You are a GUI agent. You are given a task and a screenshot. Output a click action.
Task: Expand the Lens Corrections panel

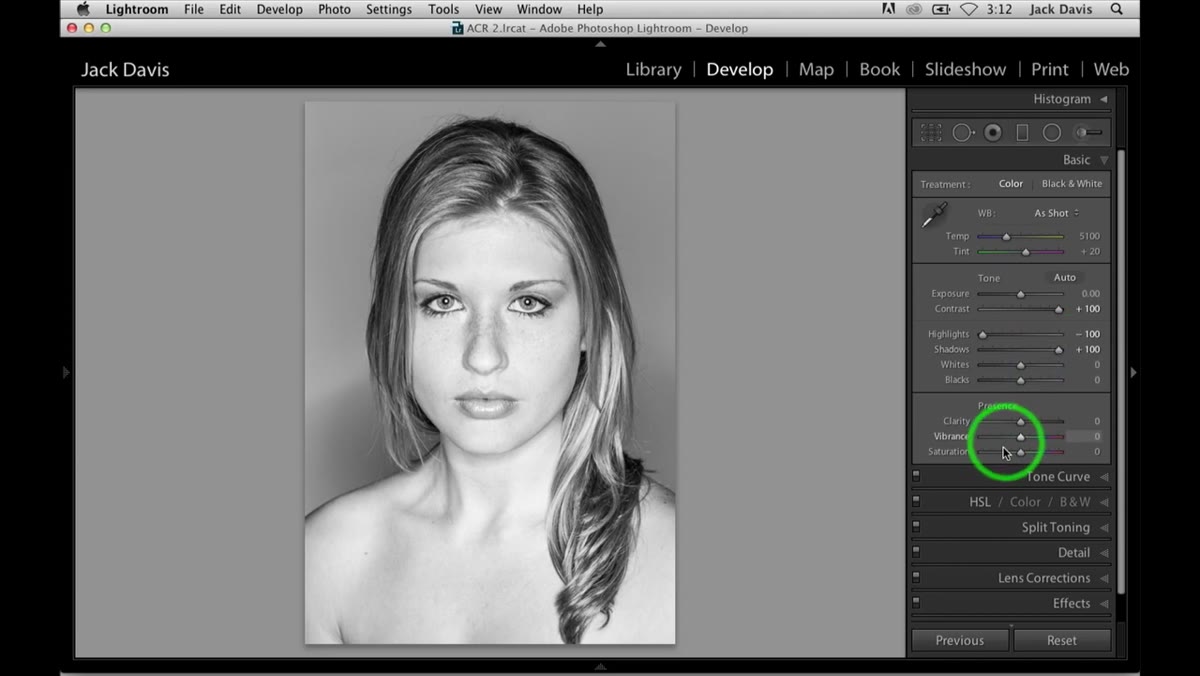point(1104,578)
